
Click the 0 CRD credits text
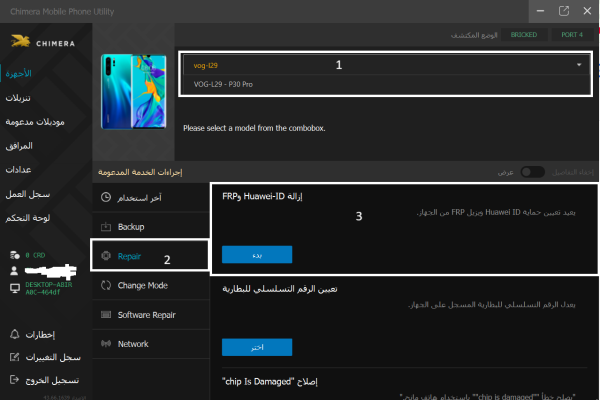(35, 255)
